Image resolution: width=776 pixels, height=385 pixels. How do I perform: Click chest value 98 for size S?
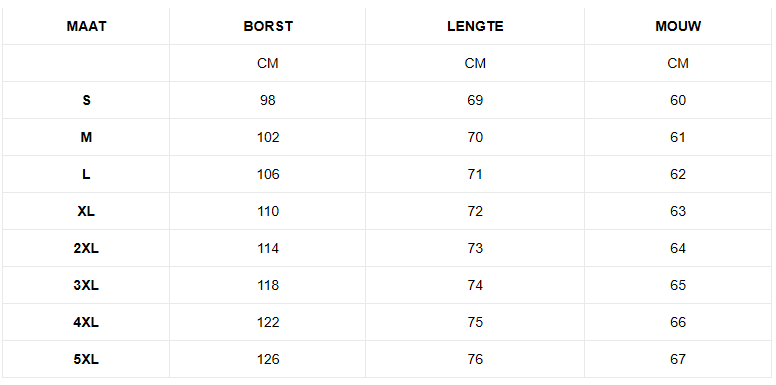(268, 100)
